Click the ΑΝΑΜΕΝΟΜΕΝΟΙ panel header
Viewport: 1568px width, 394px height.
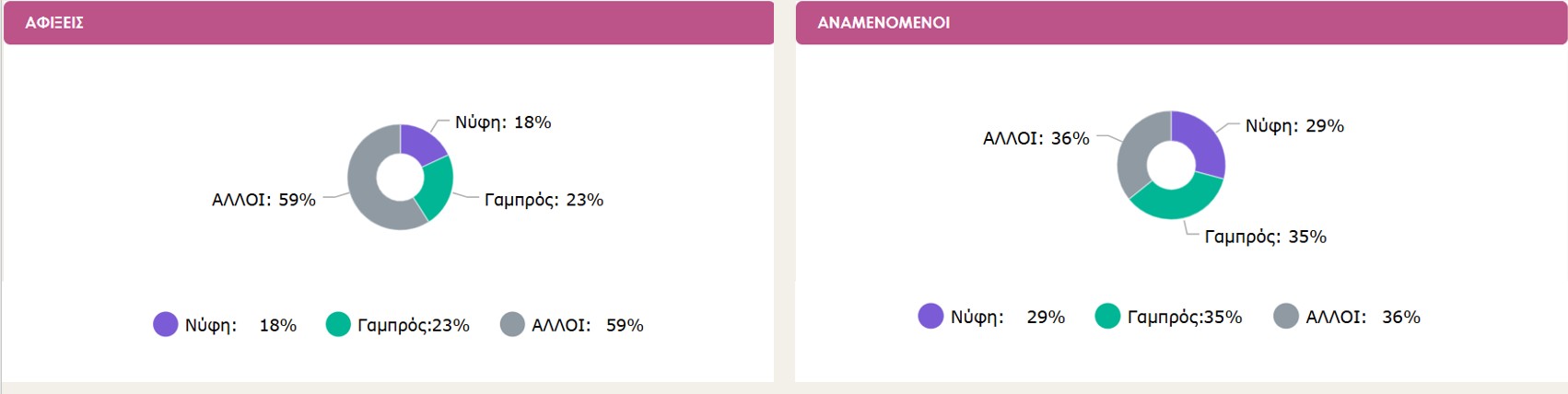[1180, 23]
